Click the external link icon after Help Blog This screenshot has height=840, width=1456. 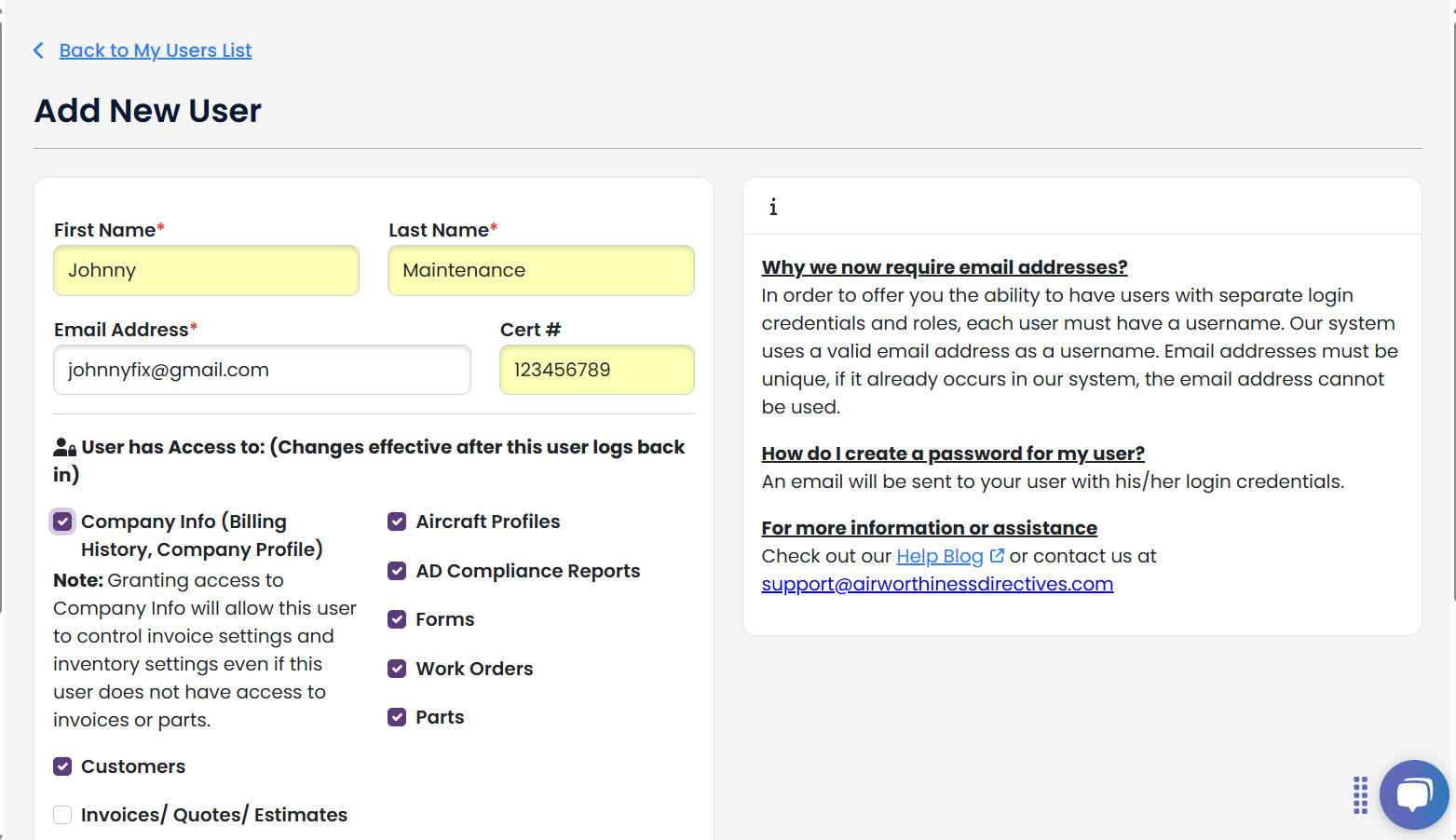(997, 556)
